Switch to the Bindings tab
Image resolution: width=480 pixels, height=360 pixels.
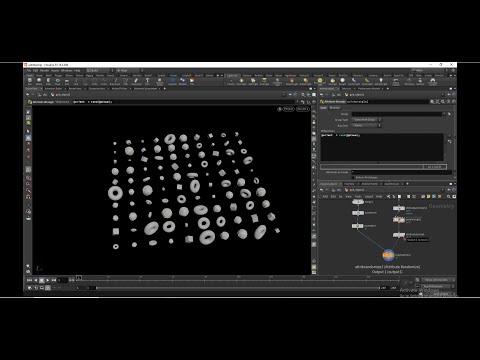(334, 108)
